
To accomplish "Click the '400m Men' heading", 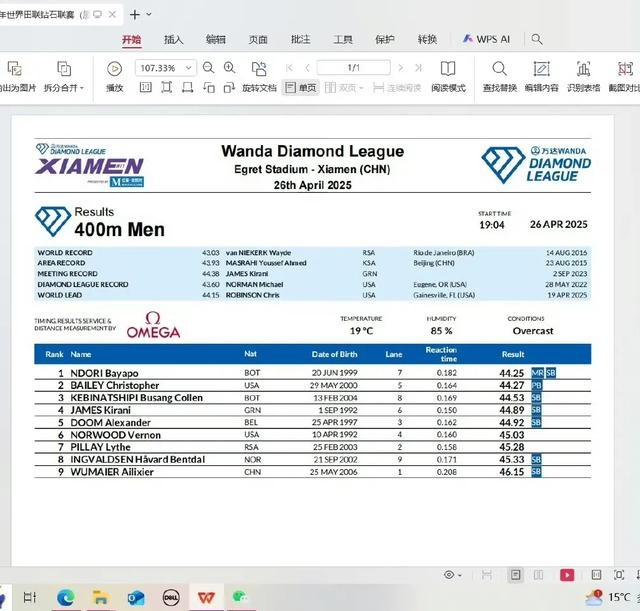I will click(120, 229).
